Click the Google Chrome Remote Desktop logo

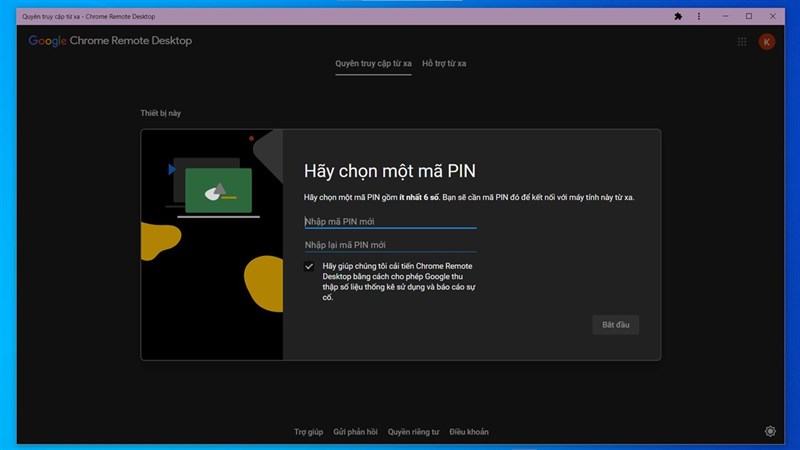click(110, 41)
